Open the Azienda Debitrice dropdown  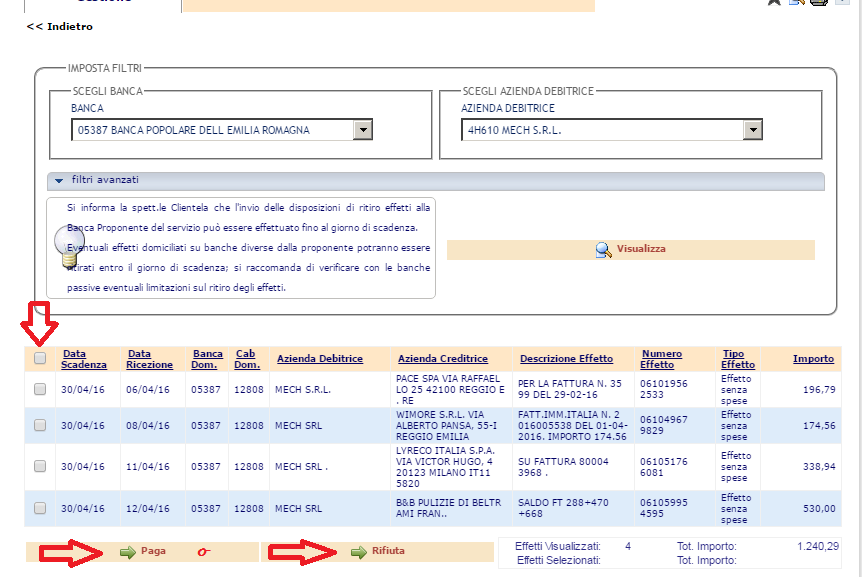pyautogui.click(x=752, y=130)
